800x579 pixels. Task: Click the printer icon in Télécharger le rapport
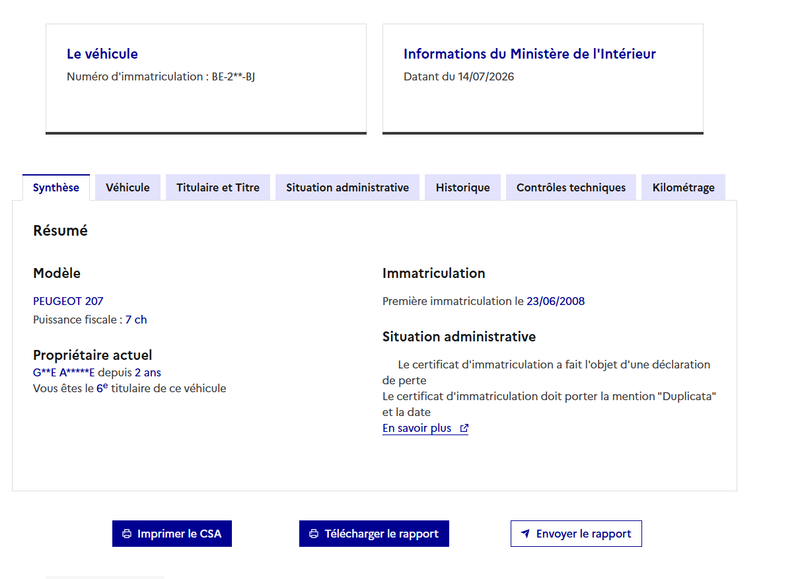click(x=314, y=534)
